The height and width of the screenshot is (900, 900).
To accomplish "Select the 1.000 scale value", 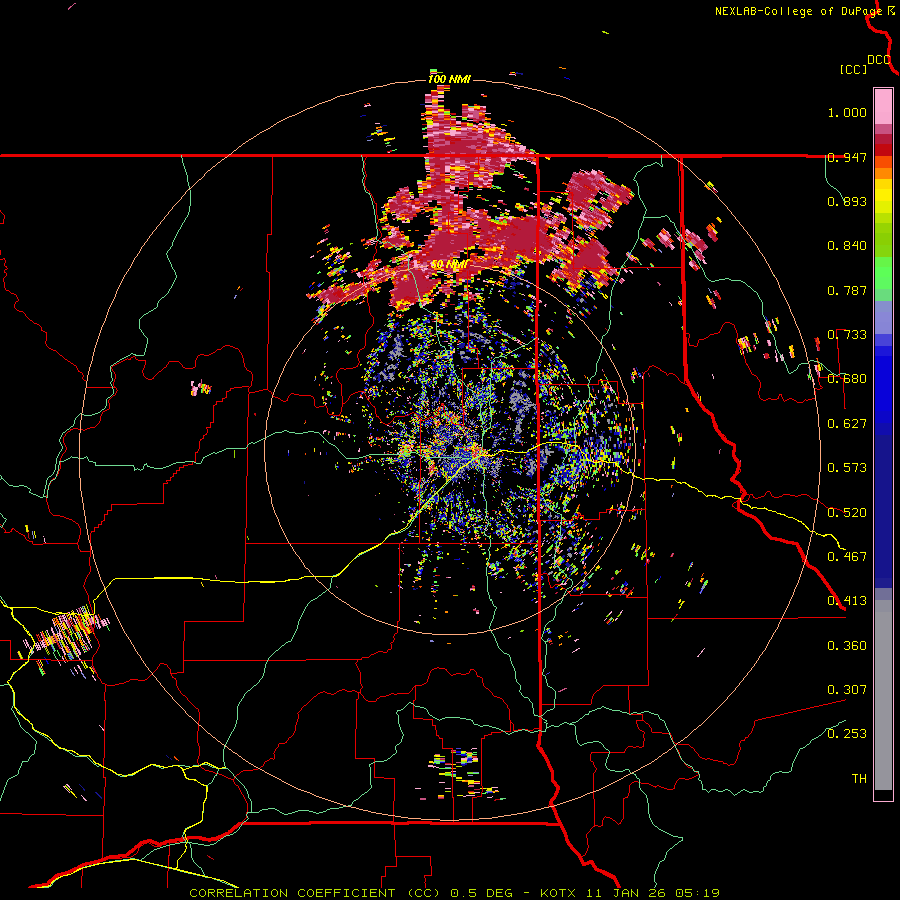I will [x=847, y=112].
